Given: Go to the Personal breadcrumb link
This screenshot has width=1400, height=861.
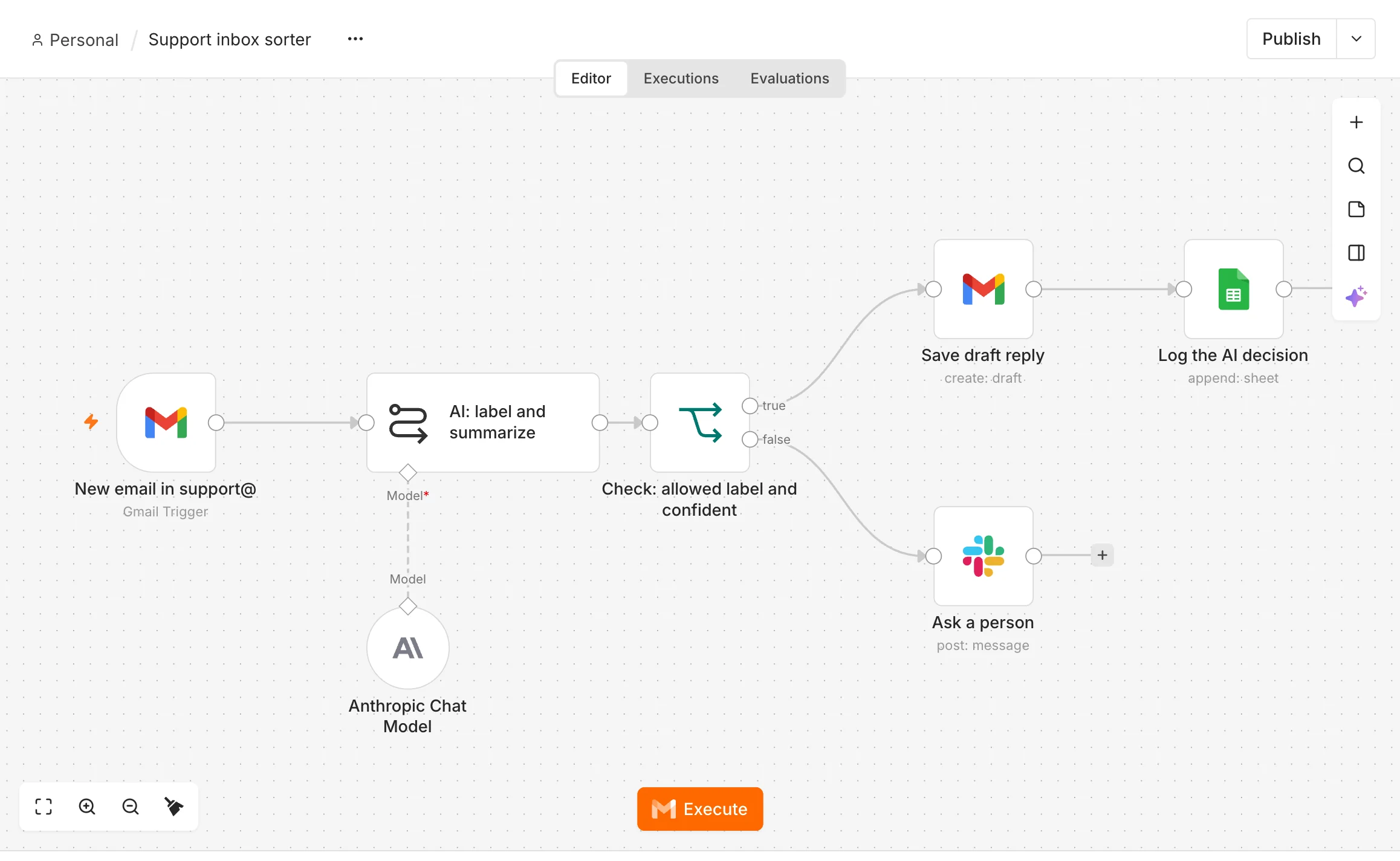Looking at the screenshot, I should pyautogui.click(x=76, y=40).
